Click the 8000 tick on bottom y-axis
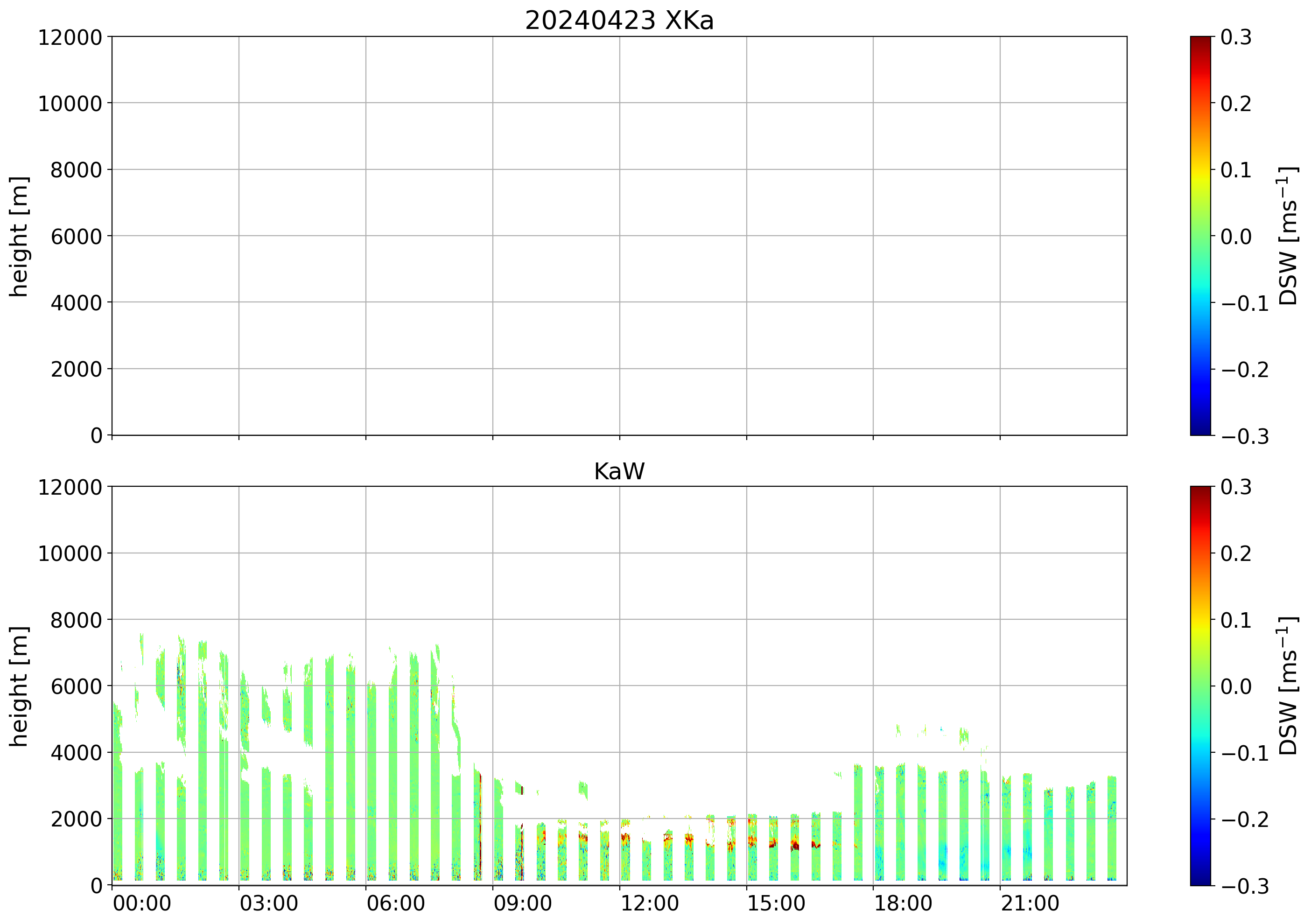The width and height of the screenshot is (1311, 924). click(76, 620)
